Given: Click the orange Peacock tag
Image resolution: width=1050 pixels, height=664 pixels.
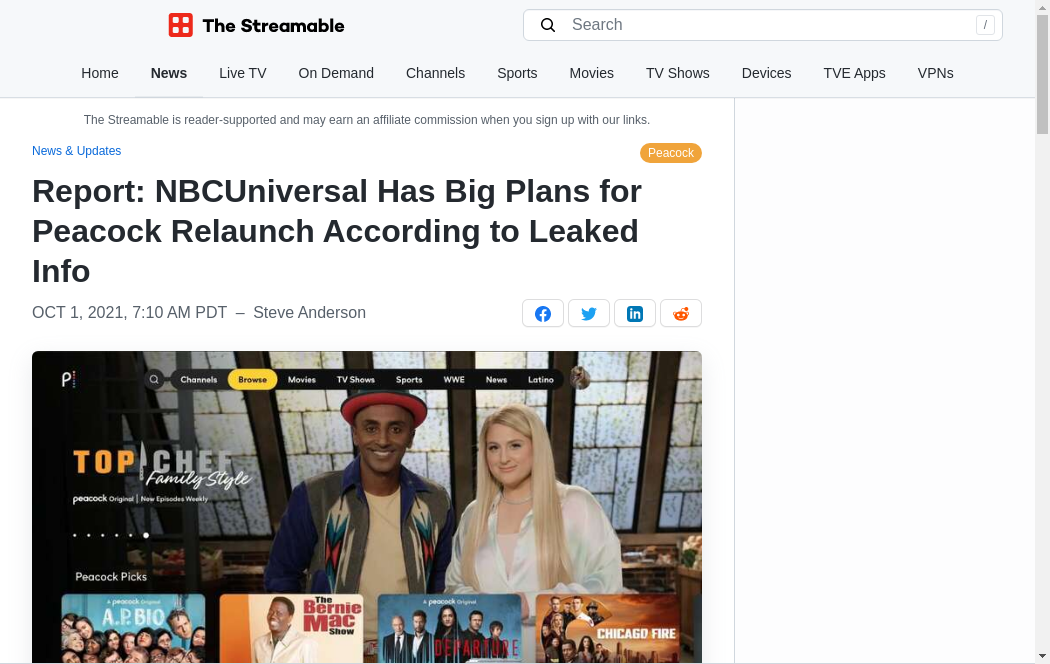Looking at the screenshot, I should (671, 153).
